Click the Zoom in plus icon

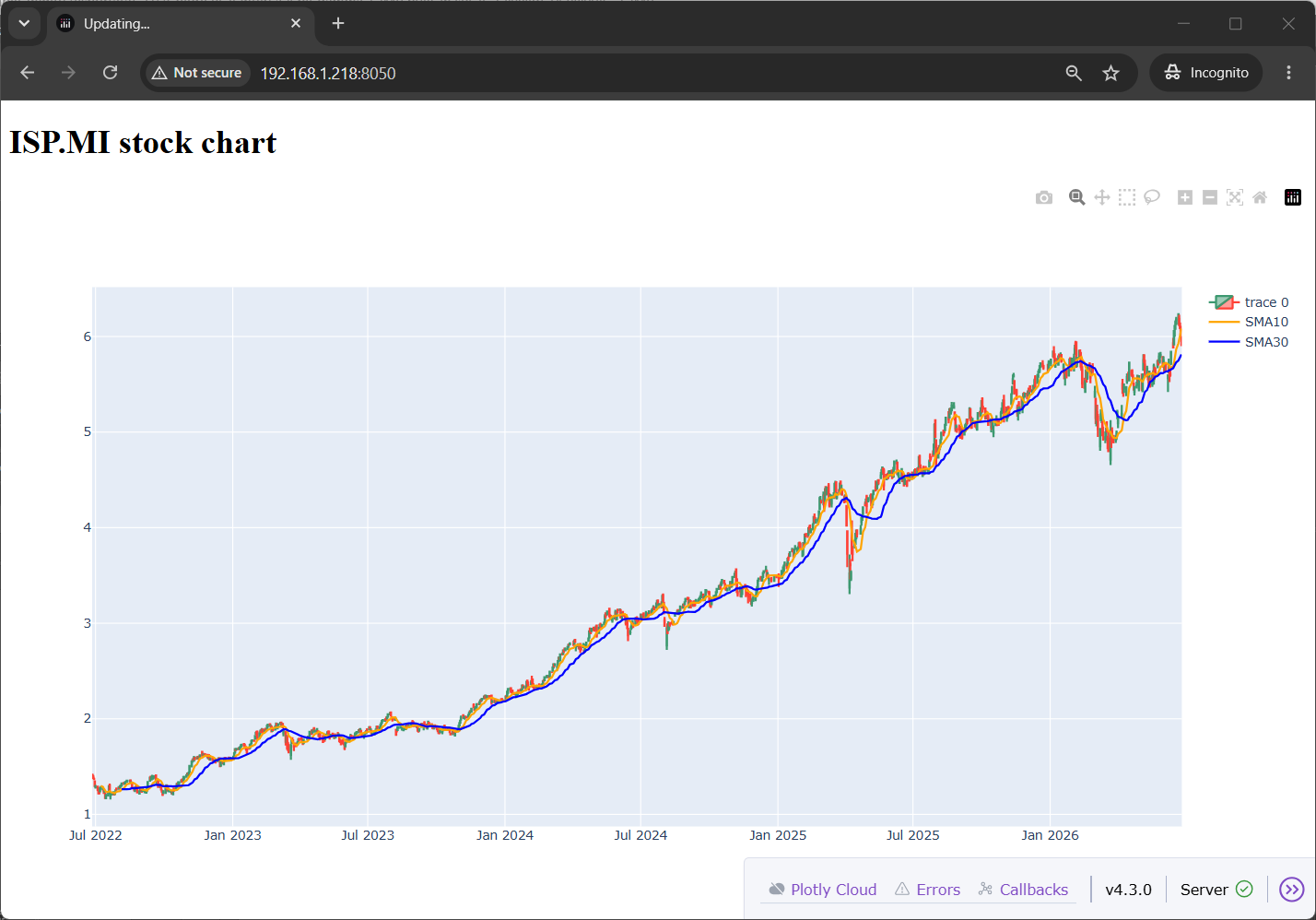(x=1185, y=197)
